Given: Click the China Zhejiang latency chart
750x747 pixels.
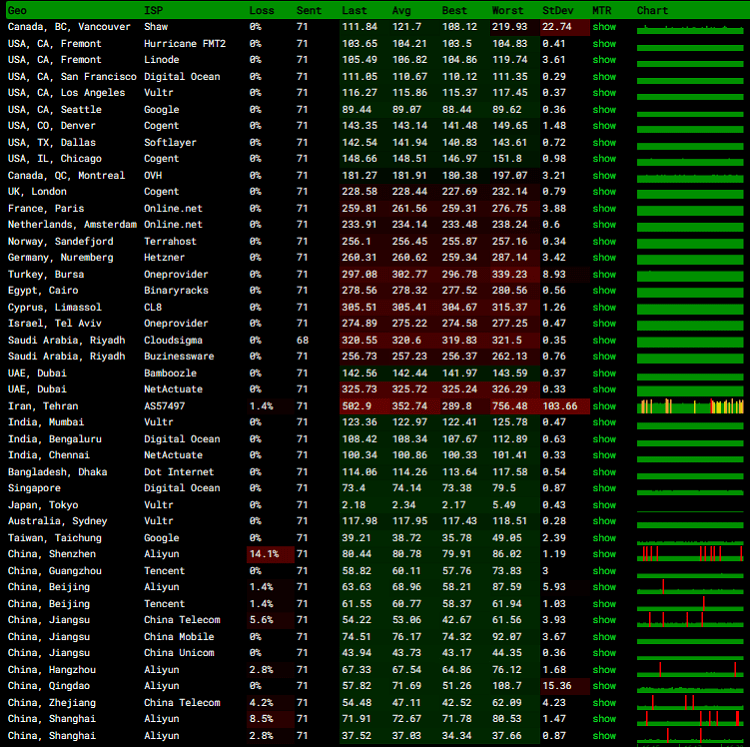Looking at the screenshot, I should click(x=690, y=703).
